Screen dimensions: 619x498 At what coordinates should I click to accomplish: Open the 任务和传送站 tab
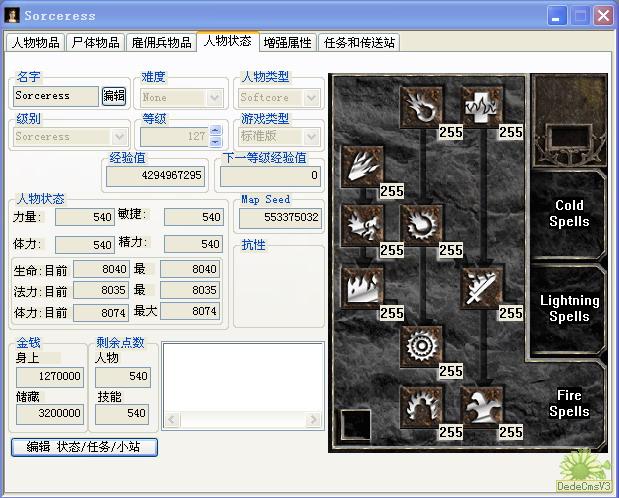[x=360, y=42]
